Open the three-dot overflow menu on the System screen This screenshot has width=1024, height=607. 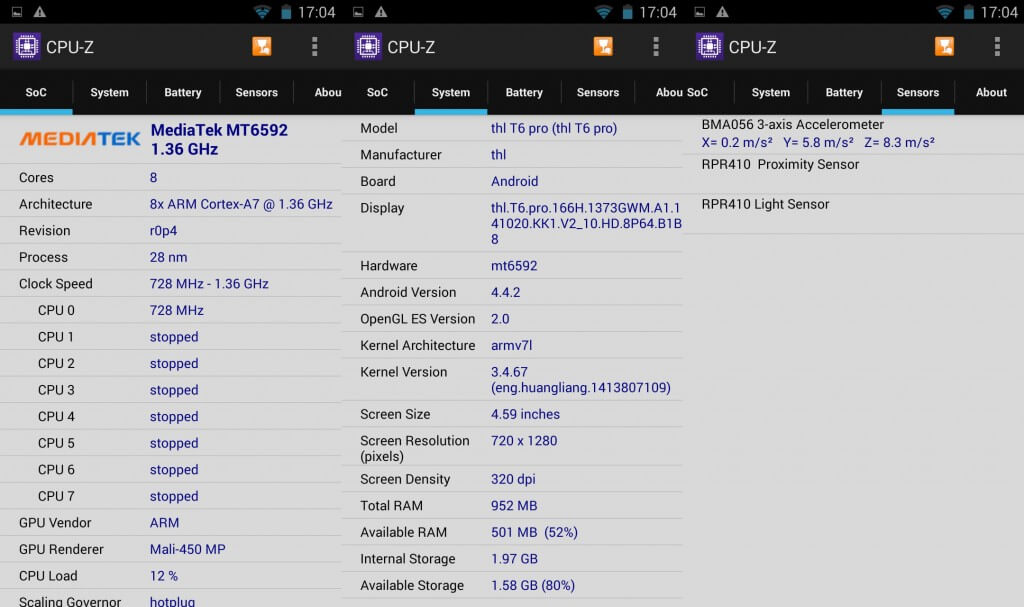pyautogui.click(x=656, y=47)
